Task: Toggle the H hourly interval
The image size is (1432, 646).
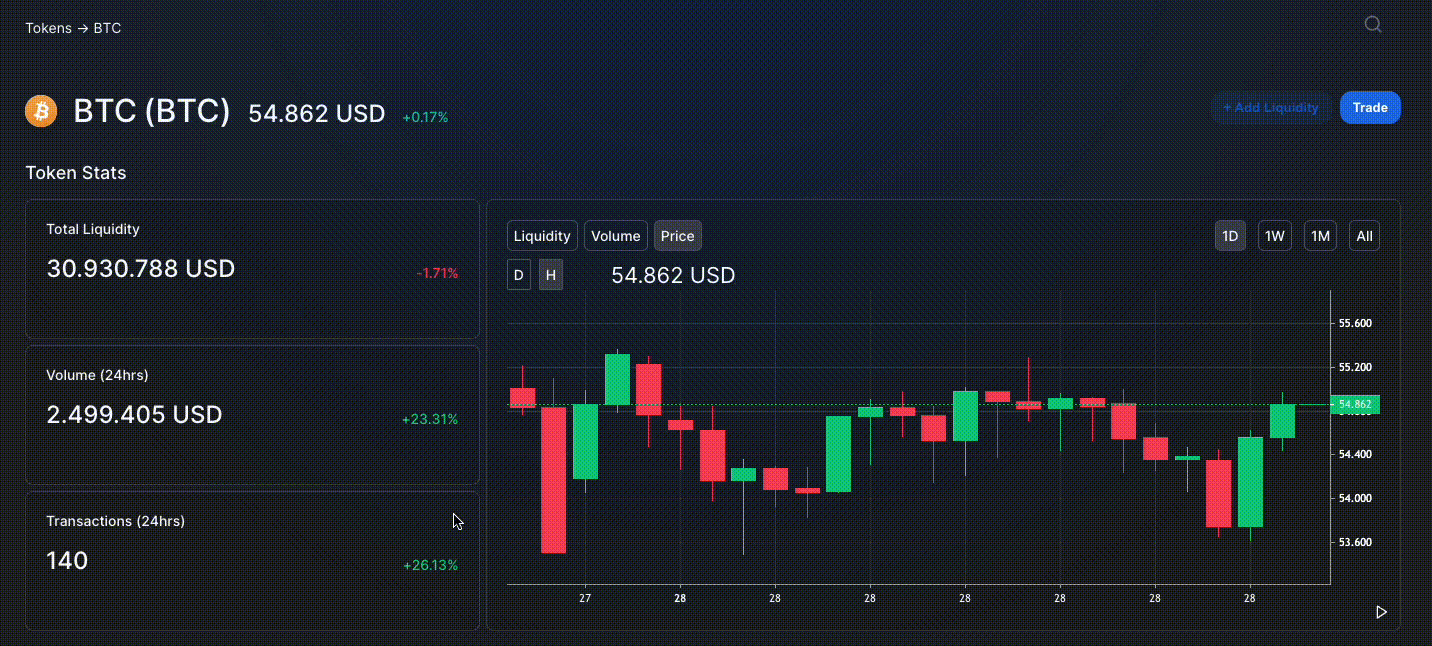Action: pos(551,275)
